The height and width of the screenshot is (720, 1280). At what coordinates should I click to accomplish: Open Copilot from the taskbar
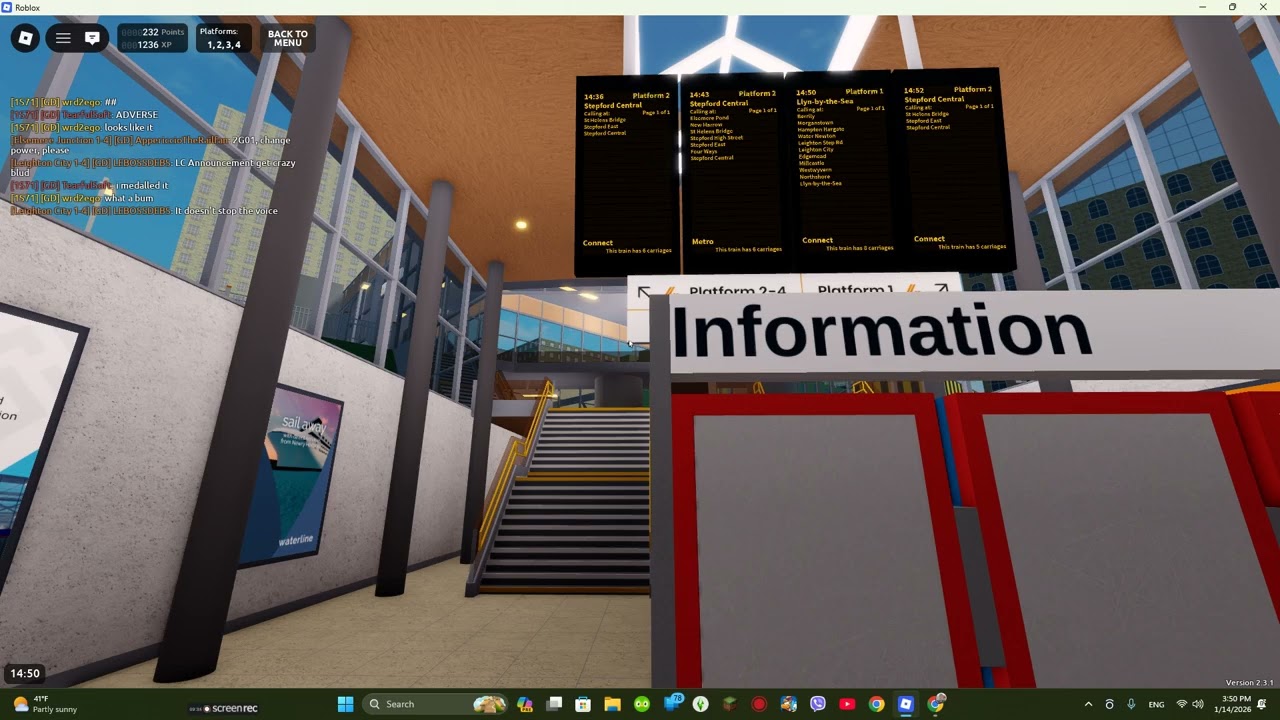[x=525, y=704]
